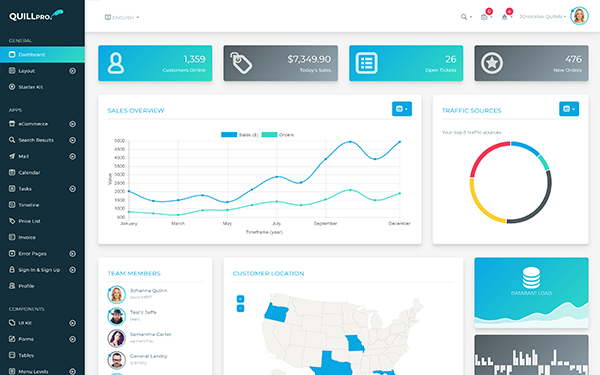Select the highlighted Oregon state on map
The image size is (600, 375).
click(276, 313)
